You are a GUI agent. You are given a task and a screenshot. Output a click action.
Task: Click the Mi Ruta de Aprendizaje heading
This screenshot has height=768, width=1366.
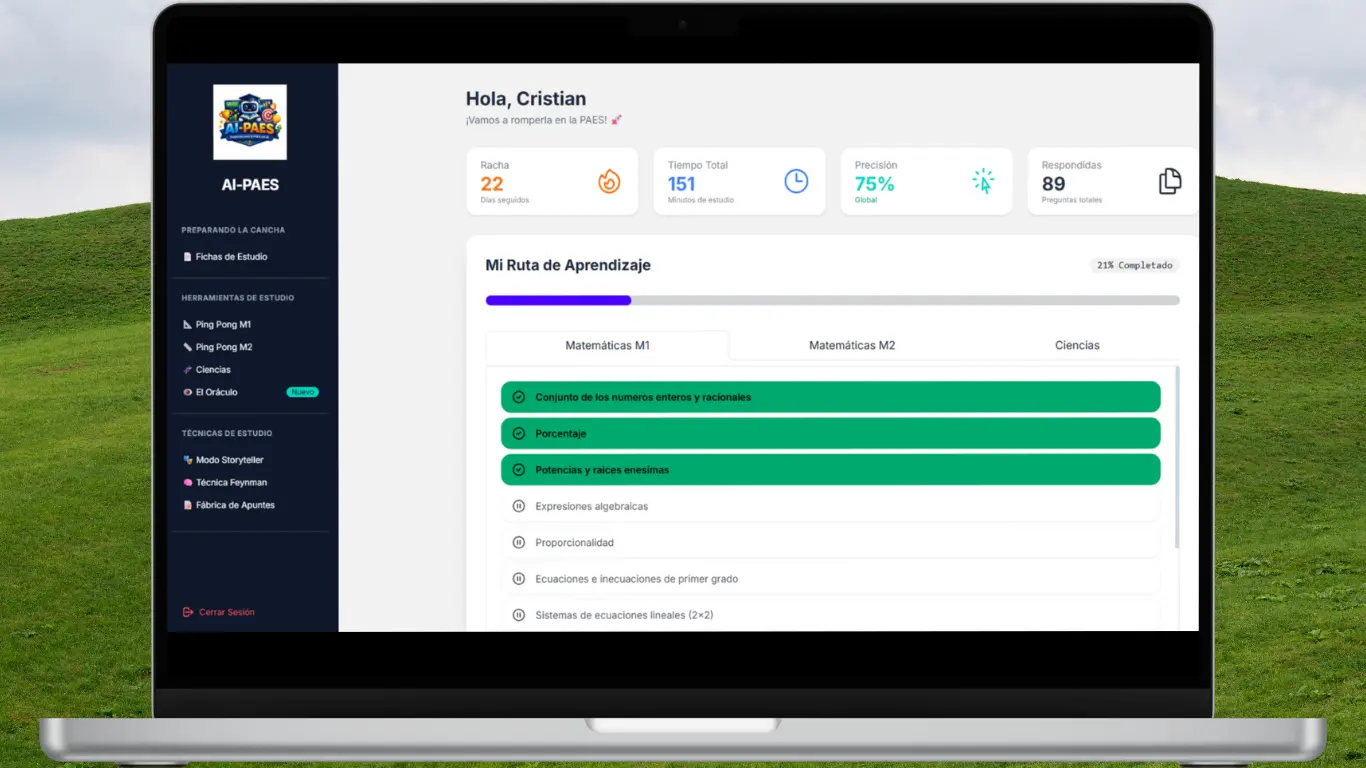click(x=568, y=265)
